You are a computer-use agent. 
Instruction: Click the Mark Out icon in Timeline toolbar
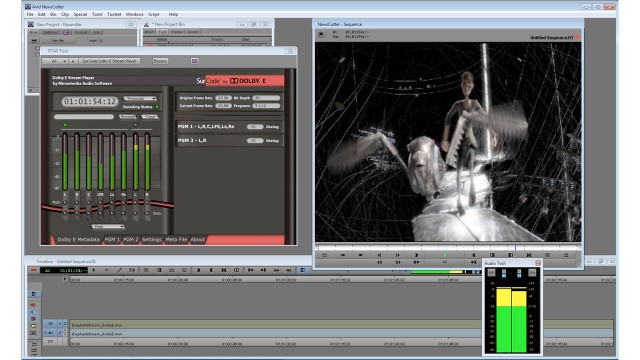pos(211,270)
